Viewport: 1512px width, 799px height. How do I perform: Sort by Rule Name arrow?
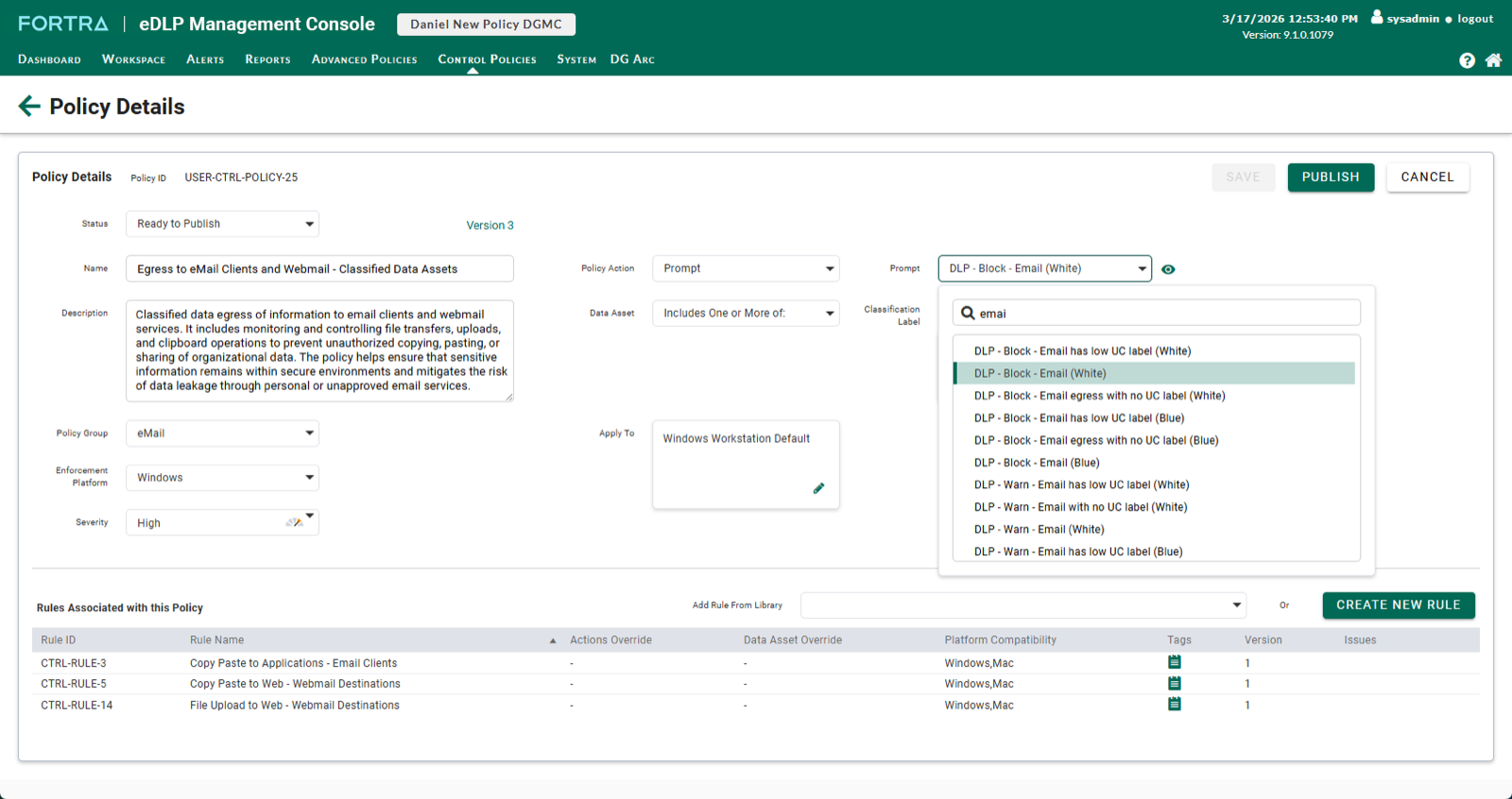[553, 641]
